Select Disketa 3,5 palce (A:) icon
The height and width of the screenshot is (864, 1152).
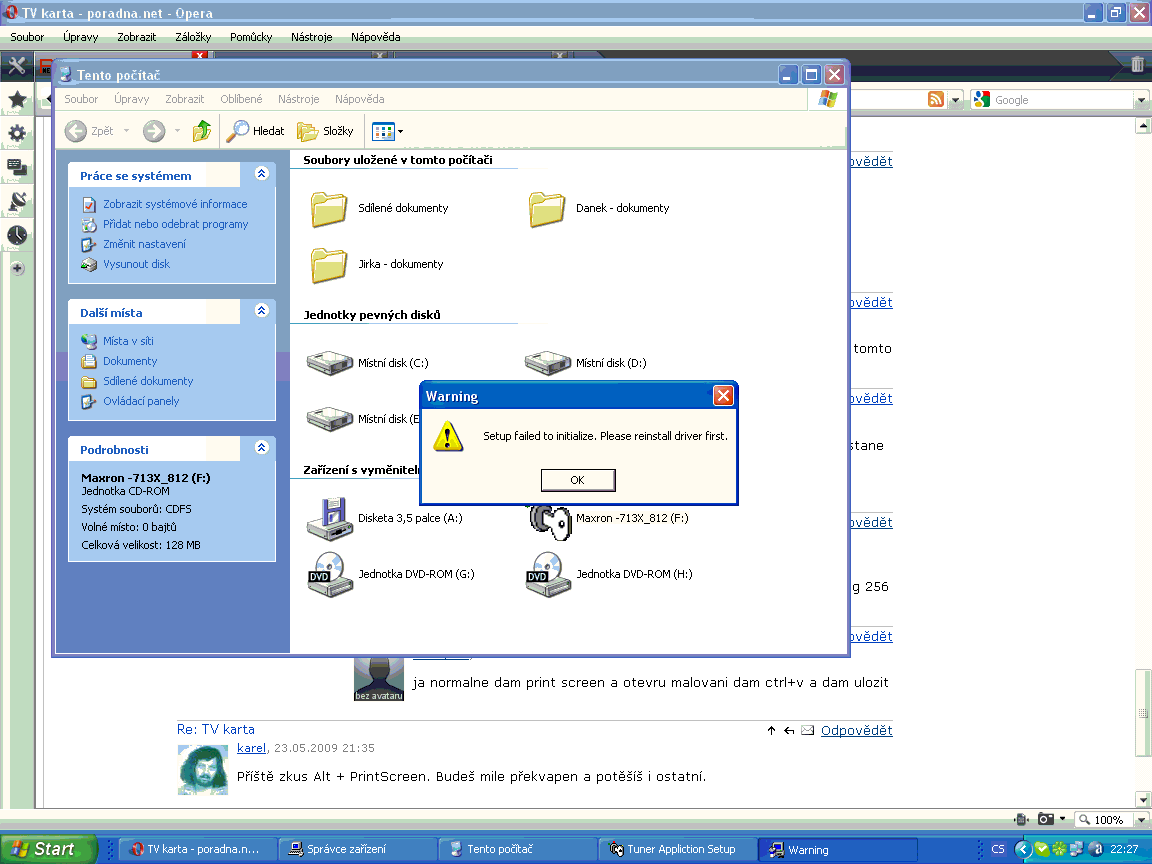(x=329, y=518)
